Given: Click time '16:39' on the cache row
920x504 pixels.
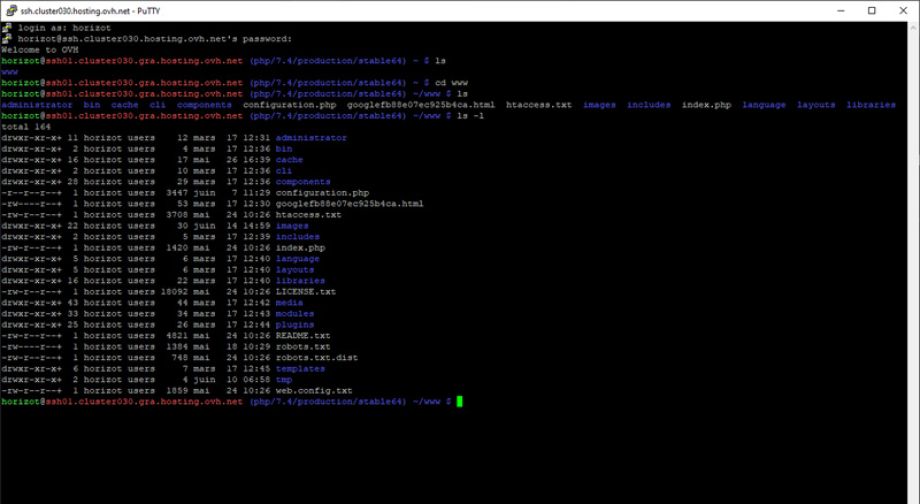Looking at the screenshot, I should (x=256, y=160).
